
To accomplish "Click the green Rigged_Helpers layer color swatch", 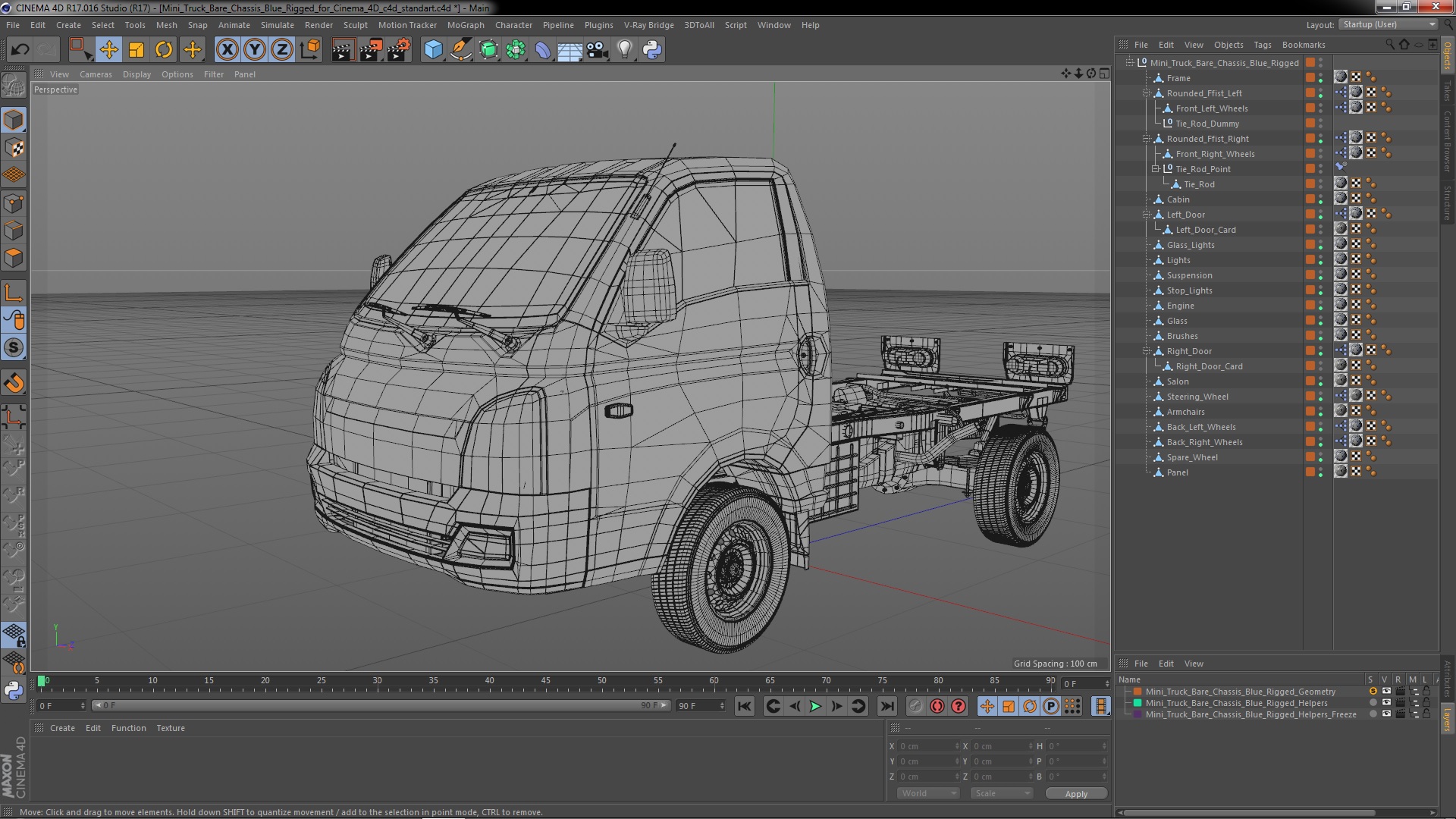I will 1137,703.
